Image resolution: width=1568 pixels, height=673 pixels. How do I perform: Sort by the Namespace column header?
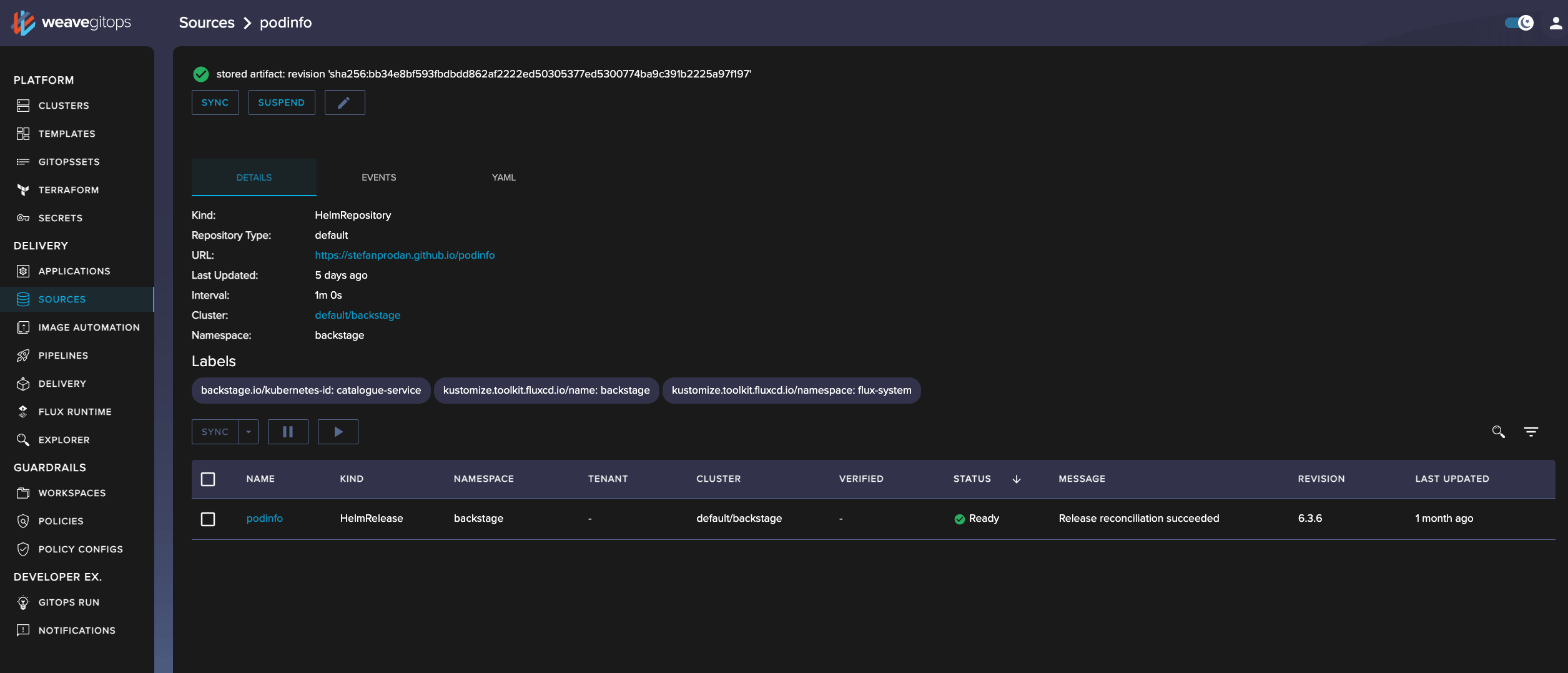click(484, 479)
